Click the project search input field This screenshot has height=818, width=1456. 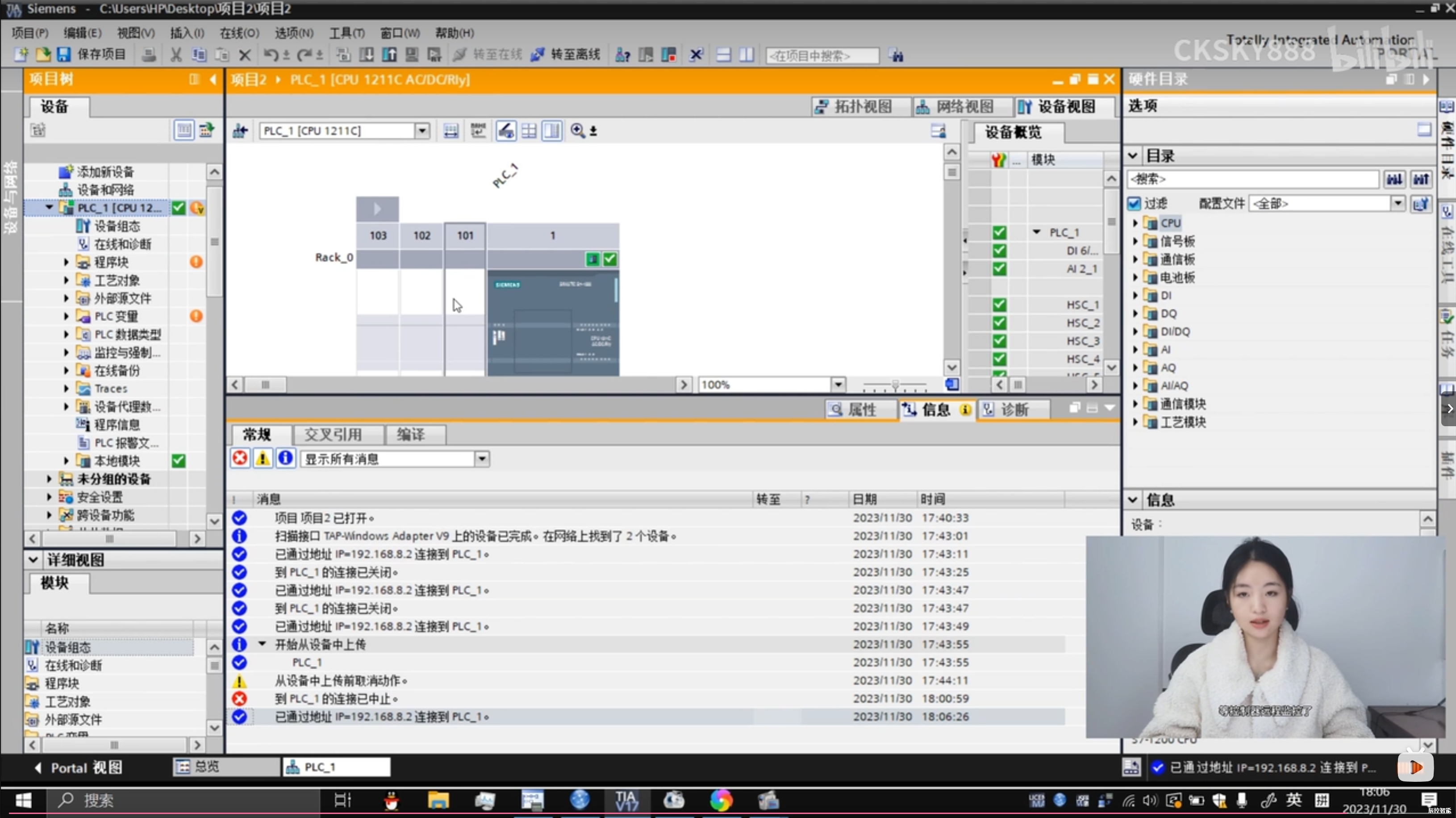821,55
